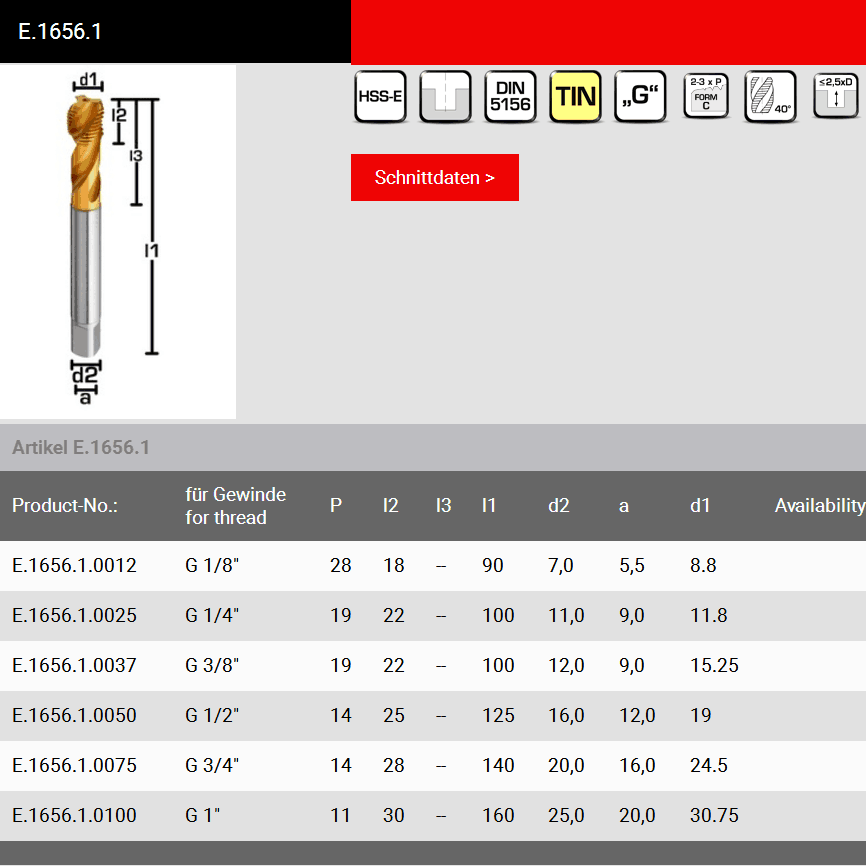Click l1 value 140

click(498, 765)
